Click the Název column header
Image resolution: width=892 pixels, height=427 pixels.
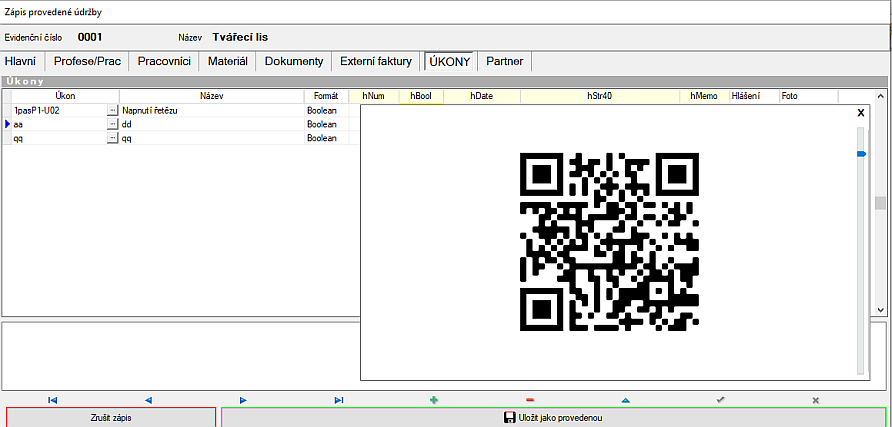point(212,96)
